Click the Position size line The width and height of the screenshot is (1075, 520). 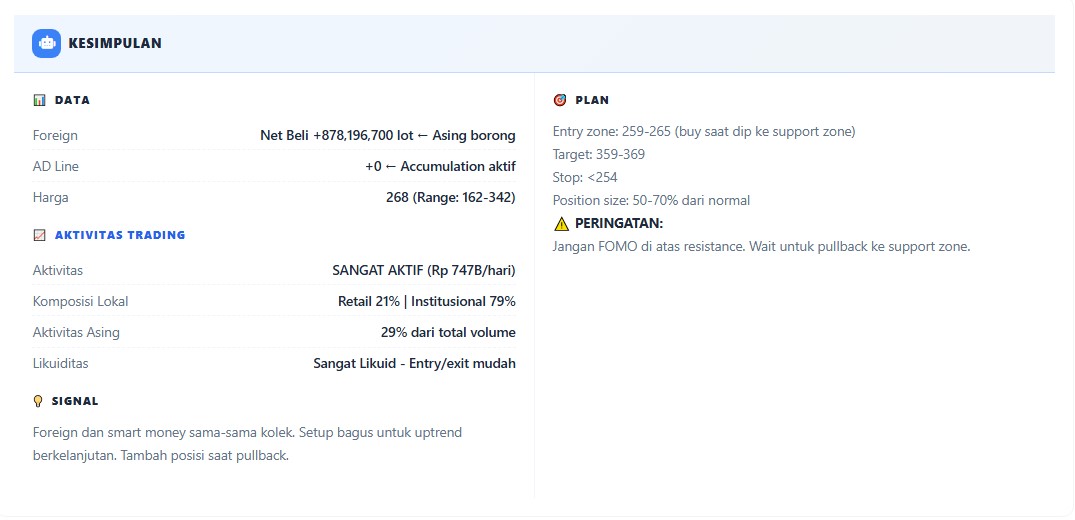651,200
